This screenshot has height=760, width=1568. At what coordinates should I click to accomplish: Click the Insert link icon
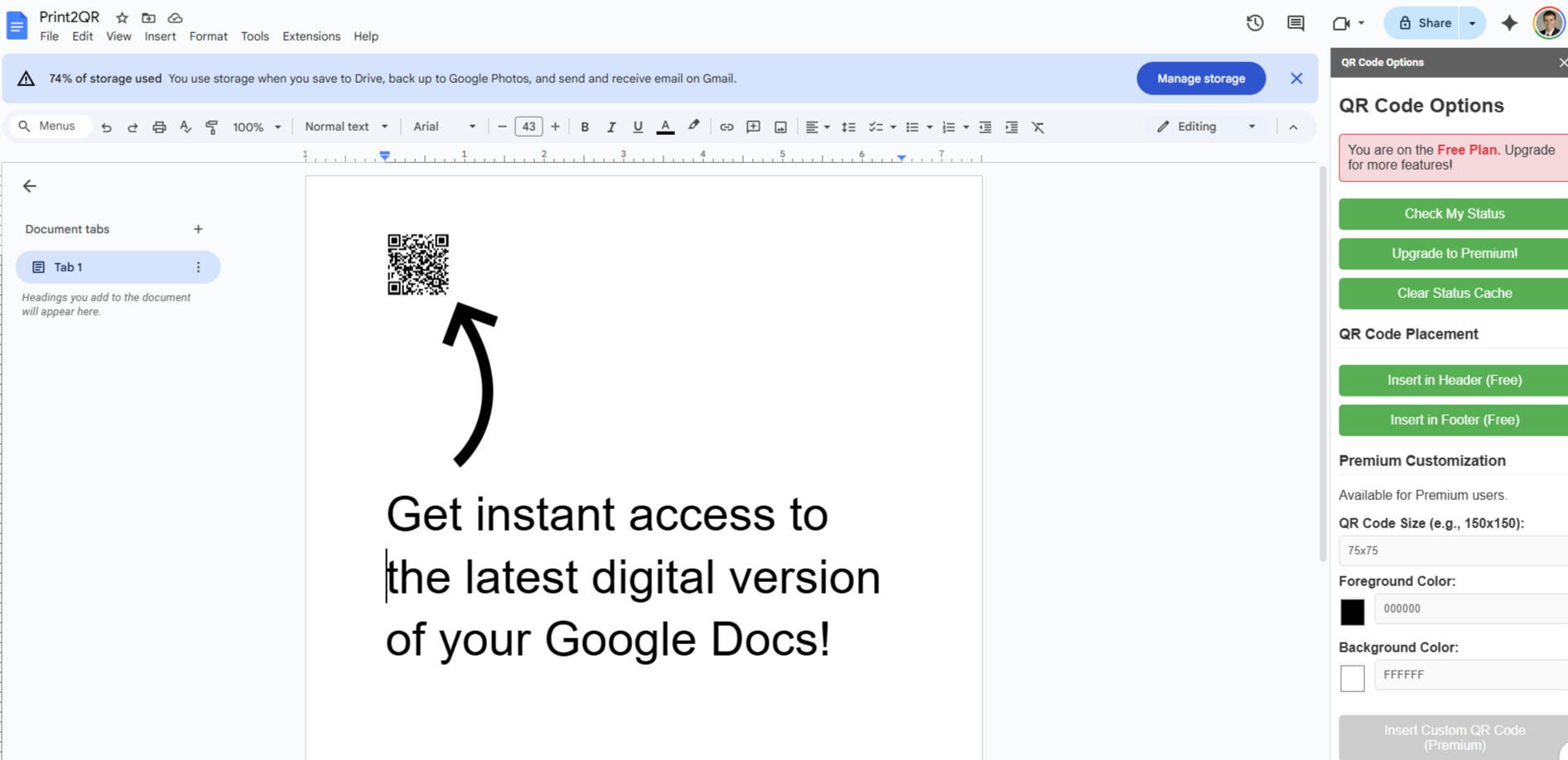(726, 127)
